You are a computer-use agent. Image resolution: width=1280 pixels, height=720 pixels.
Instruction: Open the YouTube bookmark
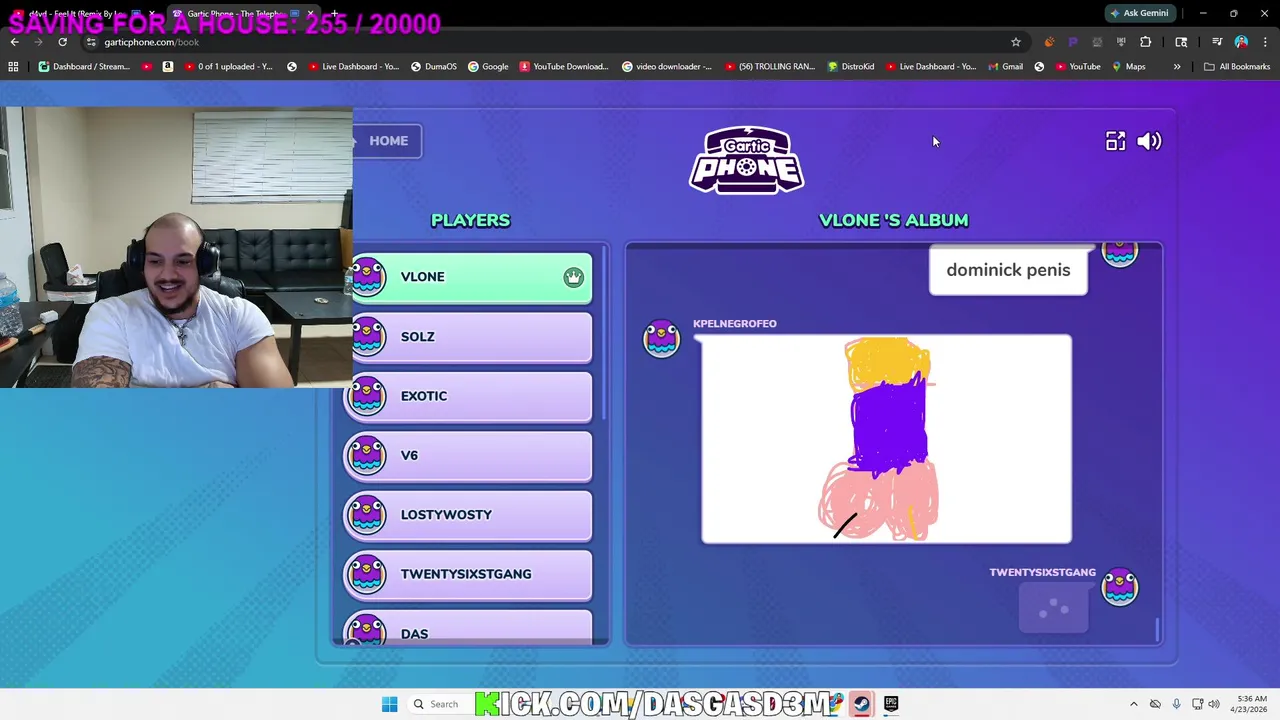point(1077,67)
